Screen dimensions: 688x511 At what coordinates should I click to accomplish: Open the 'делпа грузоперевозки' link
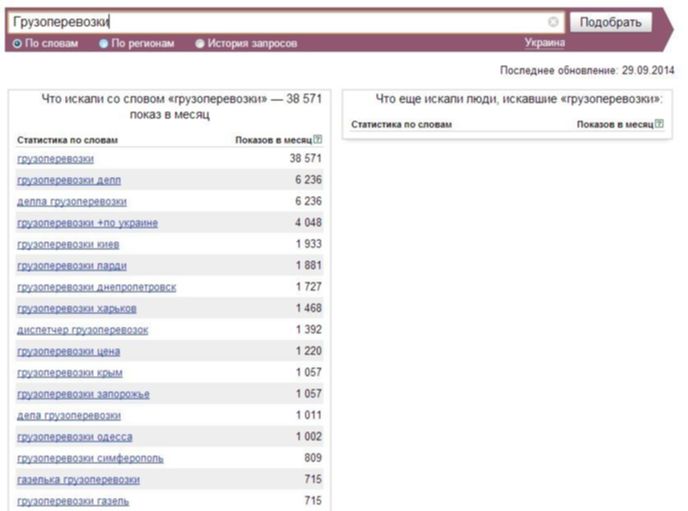pos(72,202)
